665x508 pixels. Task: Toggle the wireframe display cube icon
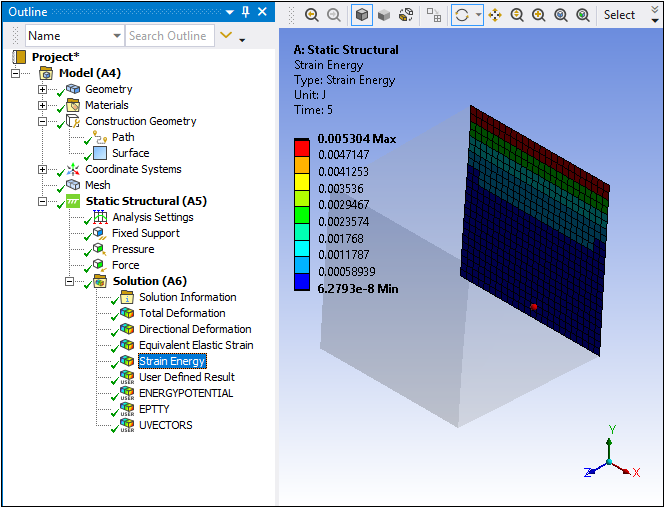pyautogui.click(x=361, y=15)
